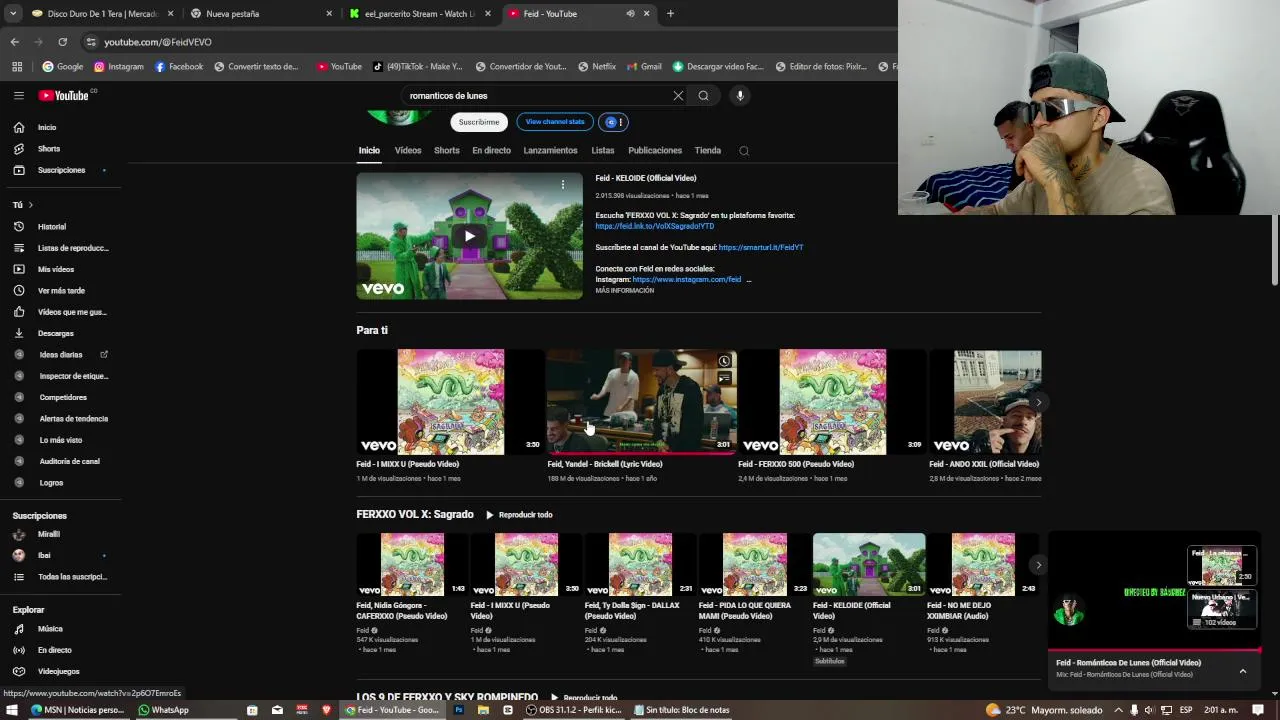Switch to the Disco Duro De 1 Tera browser tab
The height and width of the screenshot is (720, 1280).
(x=102, y=14)
